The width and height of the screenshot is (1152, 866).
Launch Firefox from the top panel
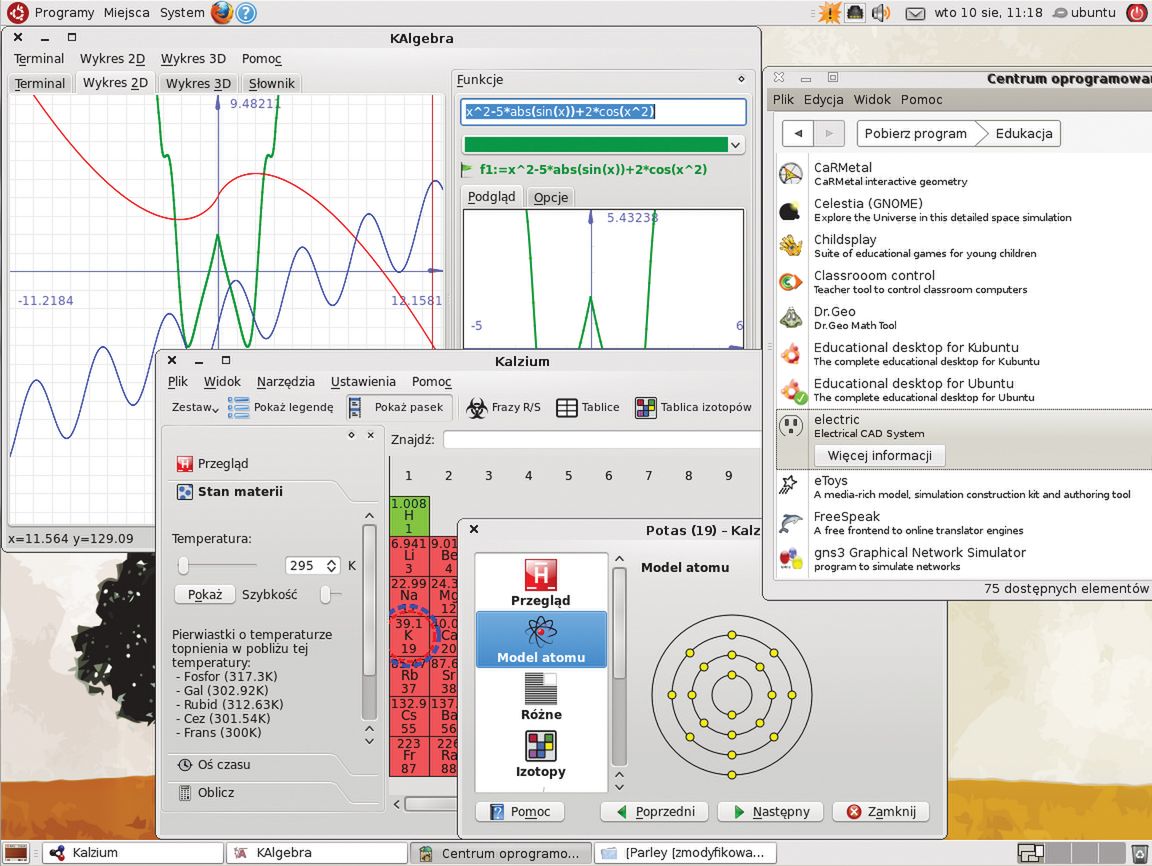222,13
